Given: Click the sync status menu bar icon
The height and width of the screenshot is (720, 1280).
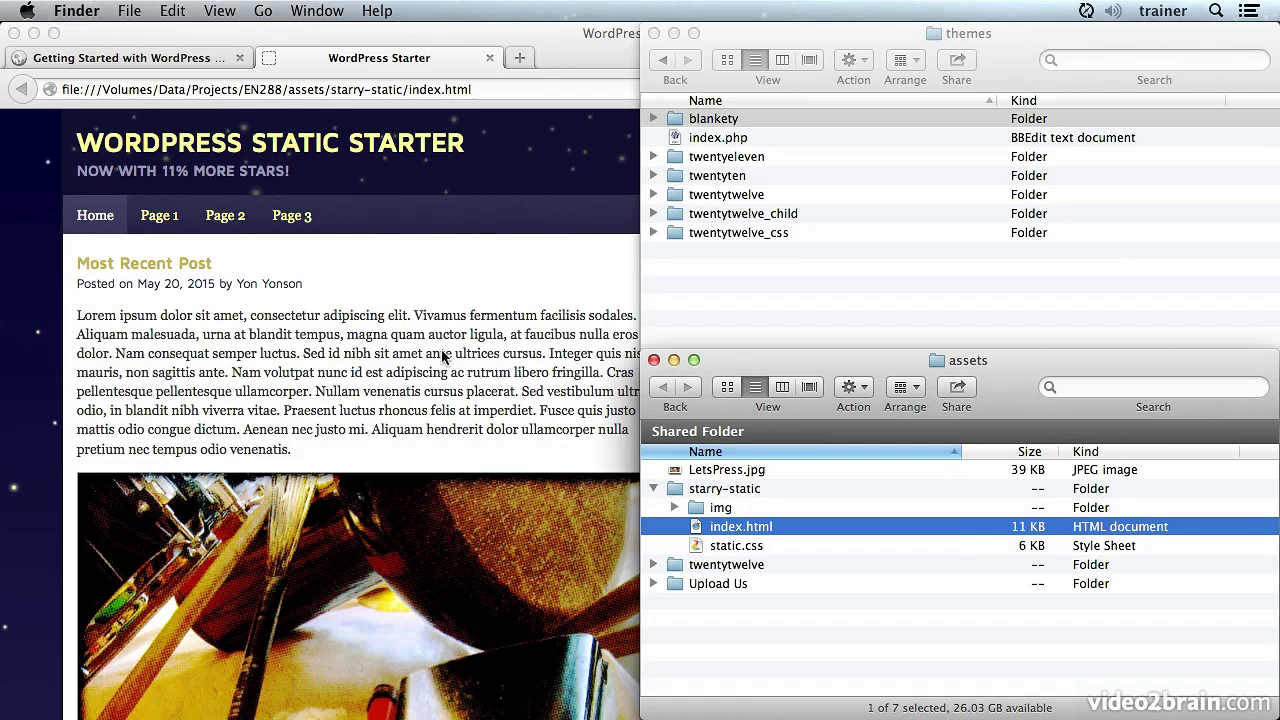Looking at the screenshot, I should point(1086,11).
